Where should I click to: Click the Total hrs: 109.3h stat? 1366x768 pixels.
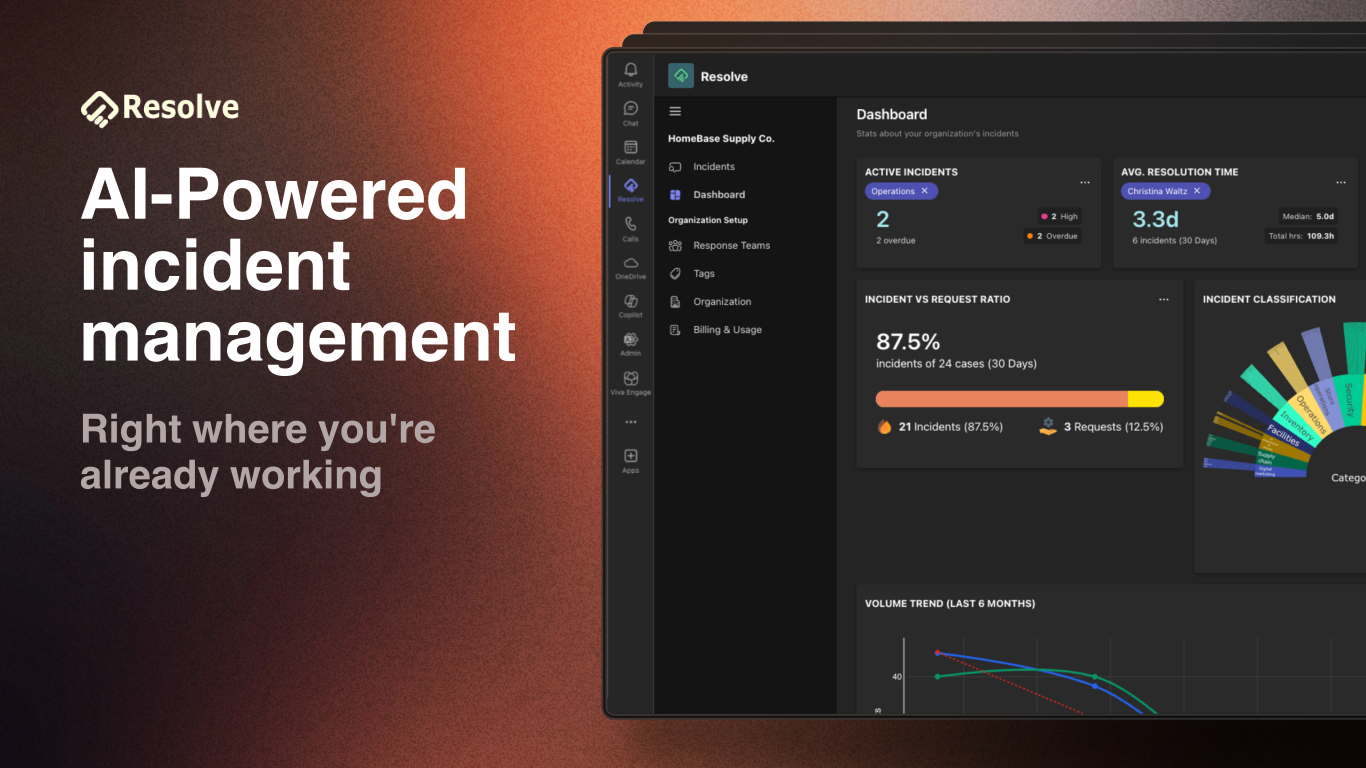point(1300,236)
